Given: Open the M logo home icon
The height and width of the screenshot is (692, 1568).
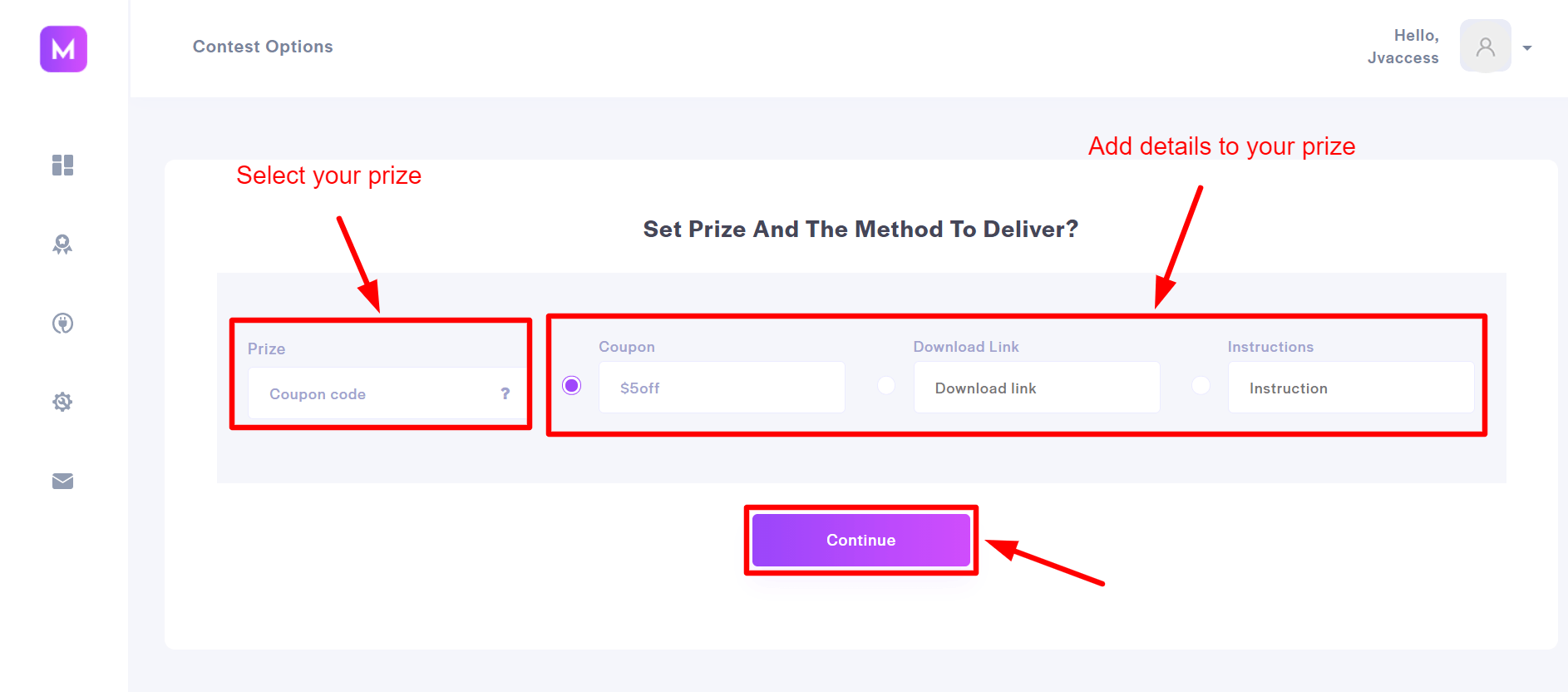Looking at the screenshot, I should tap(63, 49).
